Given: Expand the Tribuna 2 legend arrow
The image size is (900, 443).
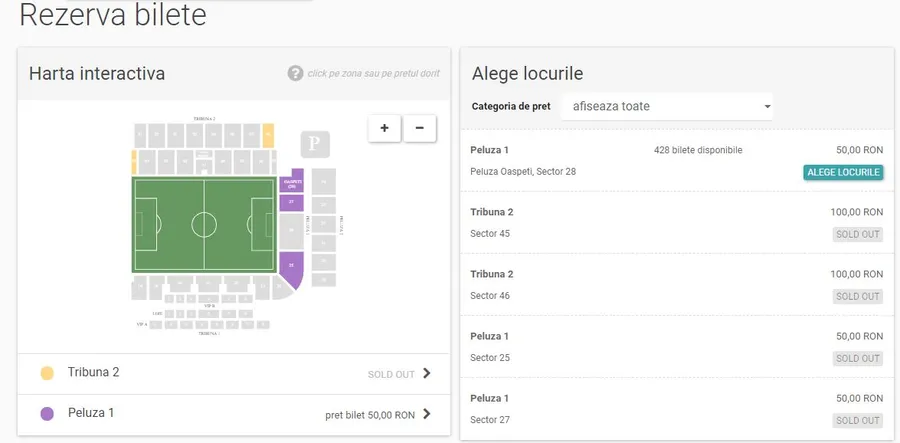Looking at the screenshot, I should pyautogui.click(x=427, y=374).
